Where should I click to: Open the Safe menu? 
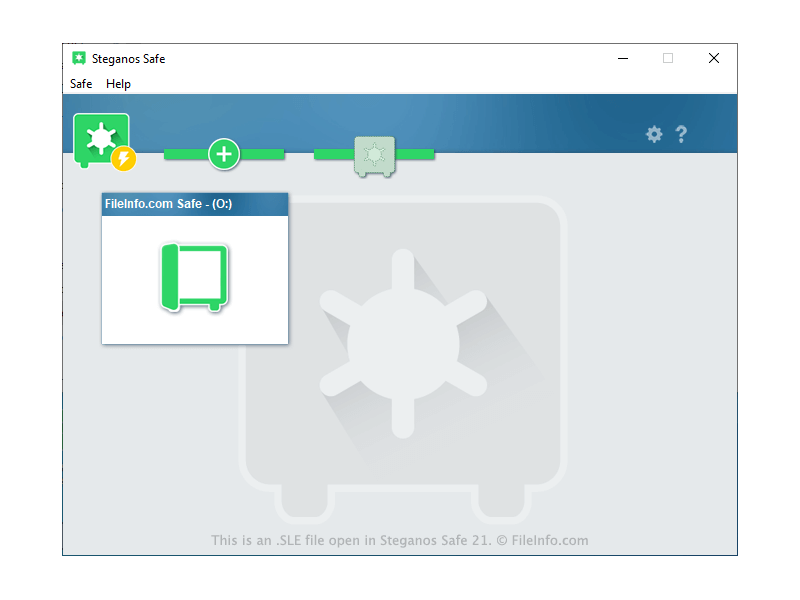coord(81,84)
